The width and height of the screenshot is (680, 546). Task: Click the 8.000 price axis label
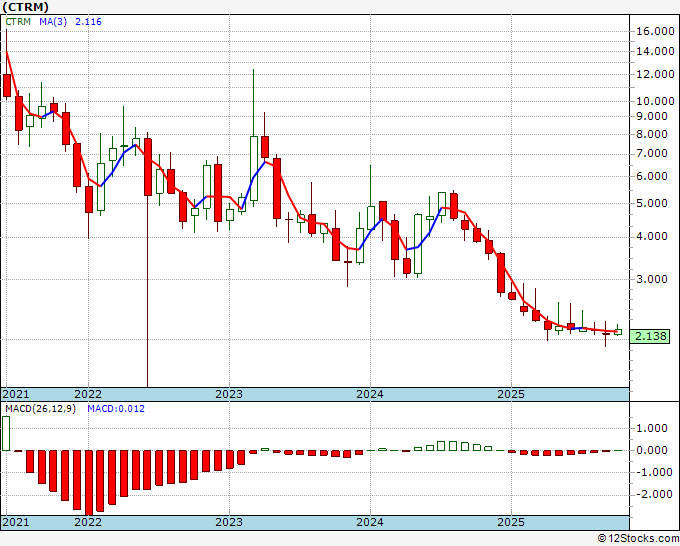pyautogui.click(x=651, y=134)
